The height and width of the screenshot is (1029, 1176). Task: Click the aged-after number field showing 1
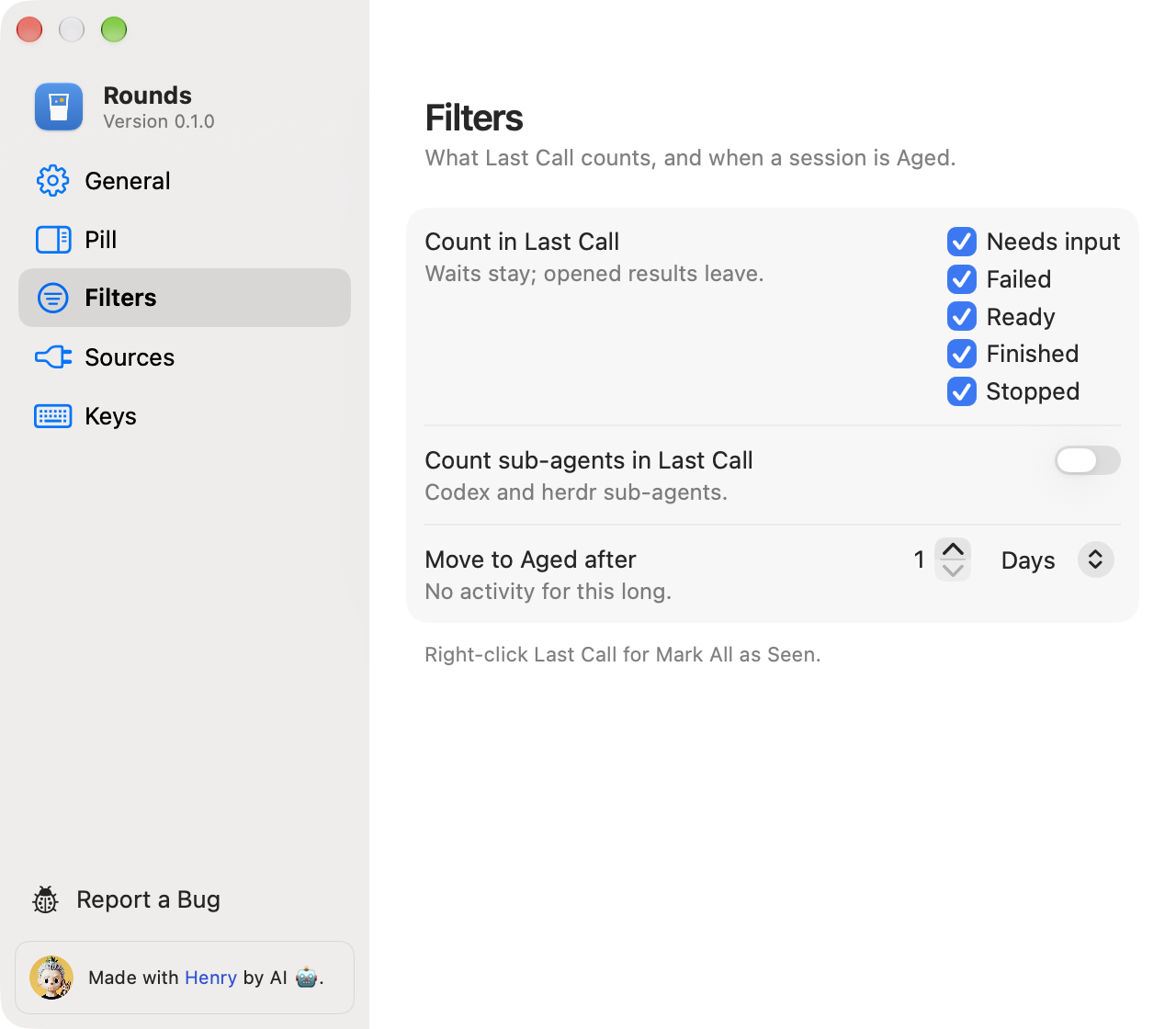tap(919, 560)
